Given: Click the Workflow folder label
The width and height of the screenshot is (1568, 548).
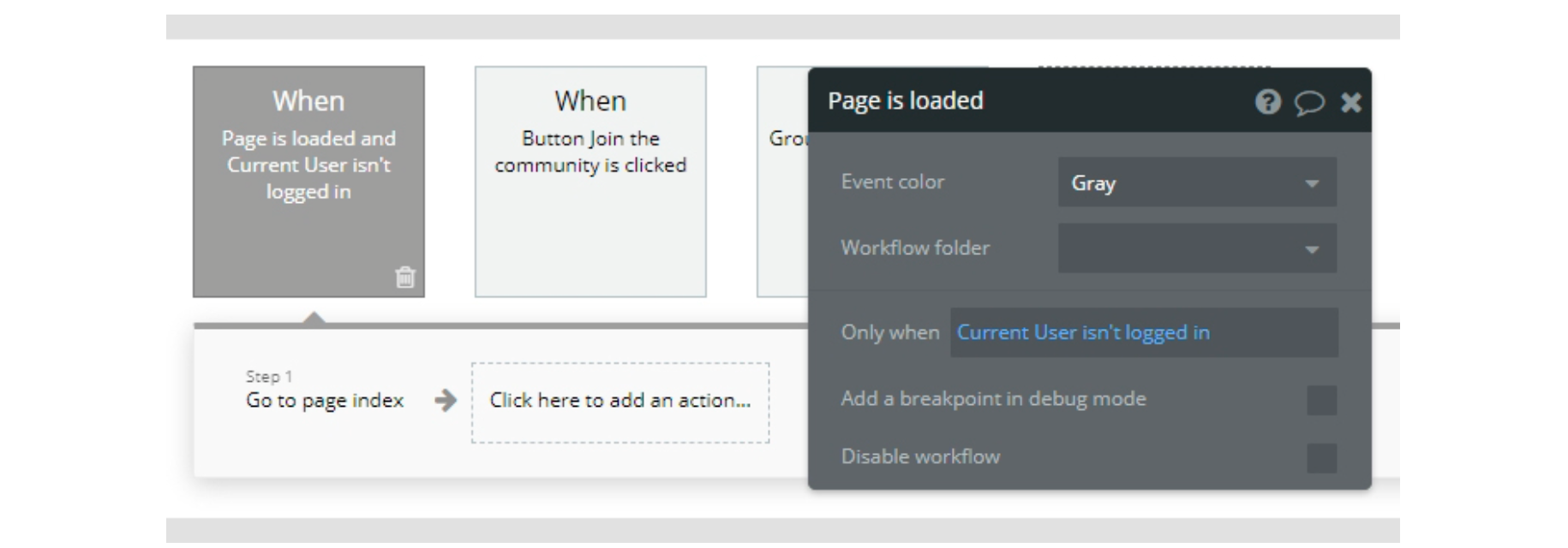Looking at the screenshot, I should tap(914, 248).
